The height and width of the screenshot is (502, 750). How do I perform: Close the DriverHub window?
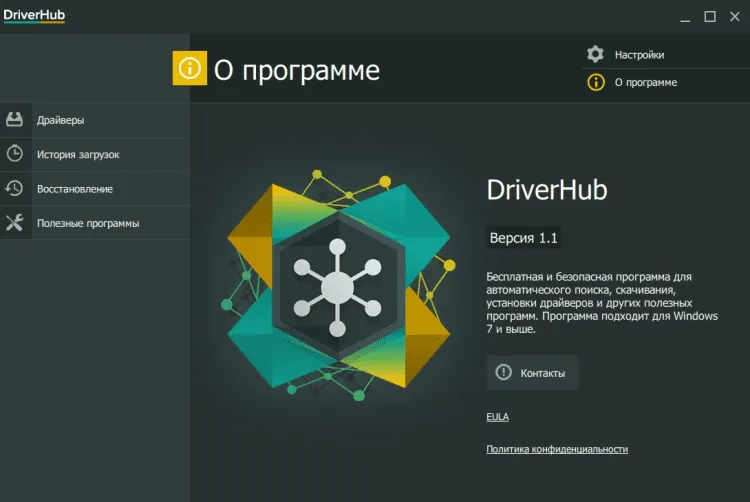coord(735,17)
